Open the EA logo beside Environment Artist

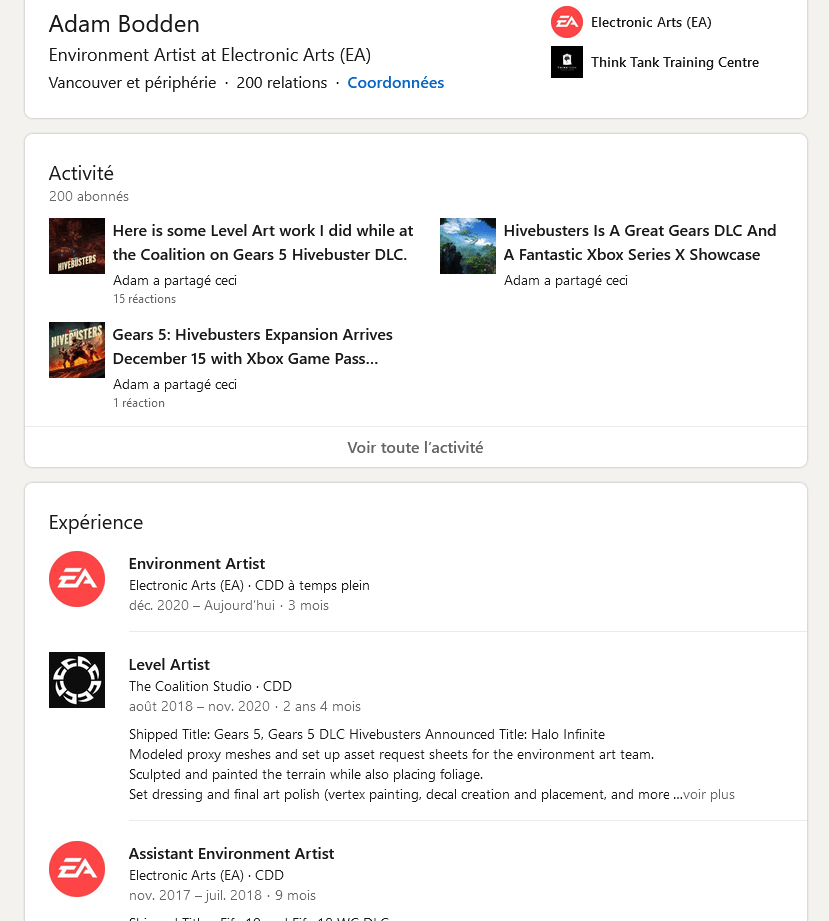(x=77, y=579)
